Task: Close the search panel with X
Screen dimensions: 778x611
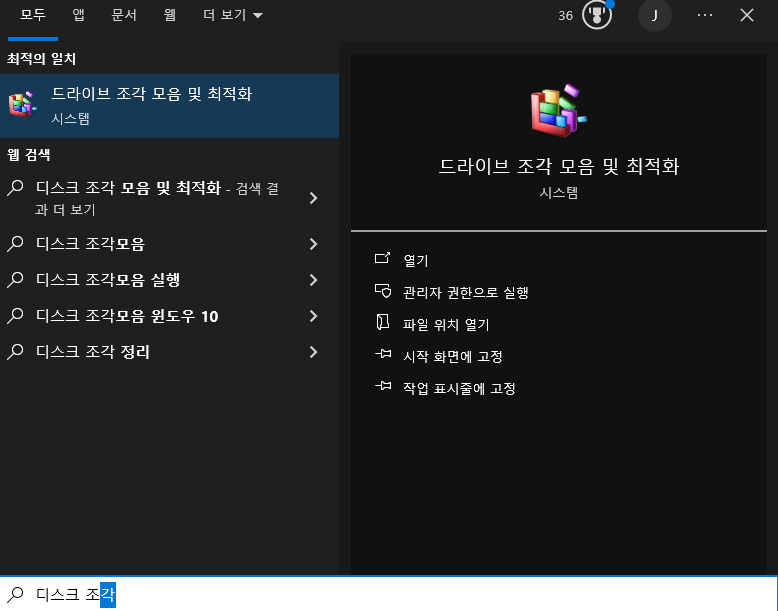Action: (747, 15)
